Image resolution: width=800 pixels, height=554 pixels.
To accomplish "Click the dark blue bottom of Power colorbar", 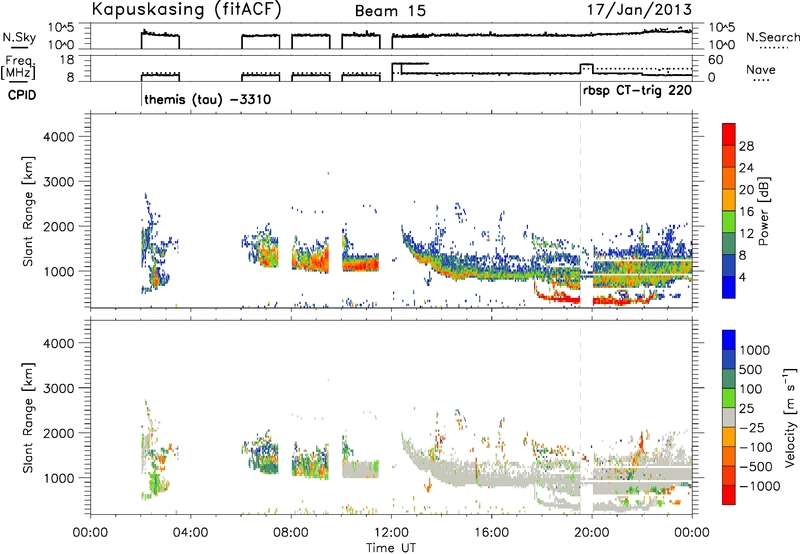I will coord(729,287).
